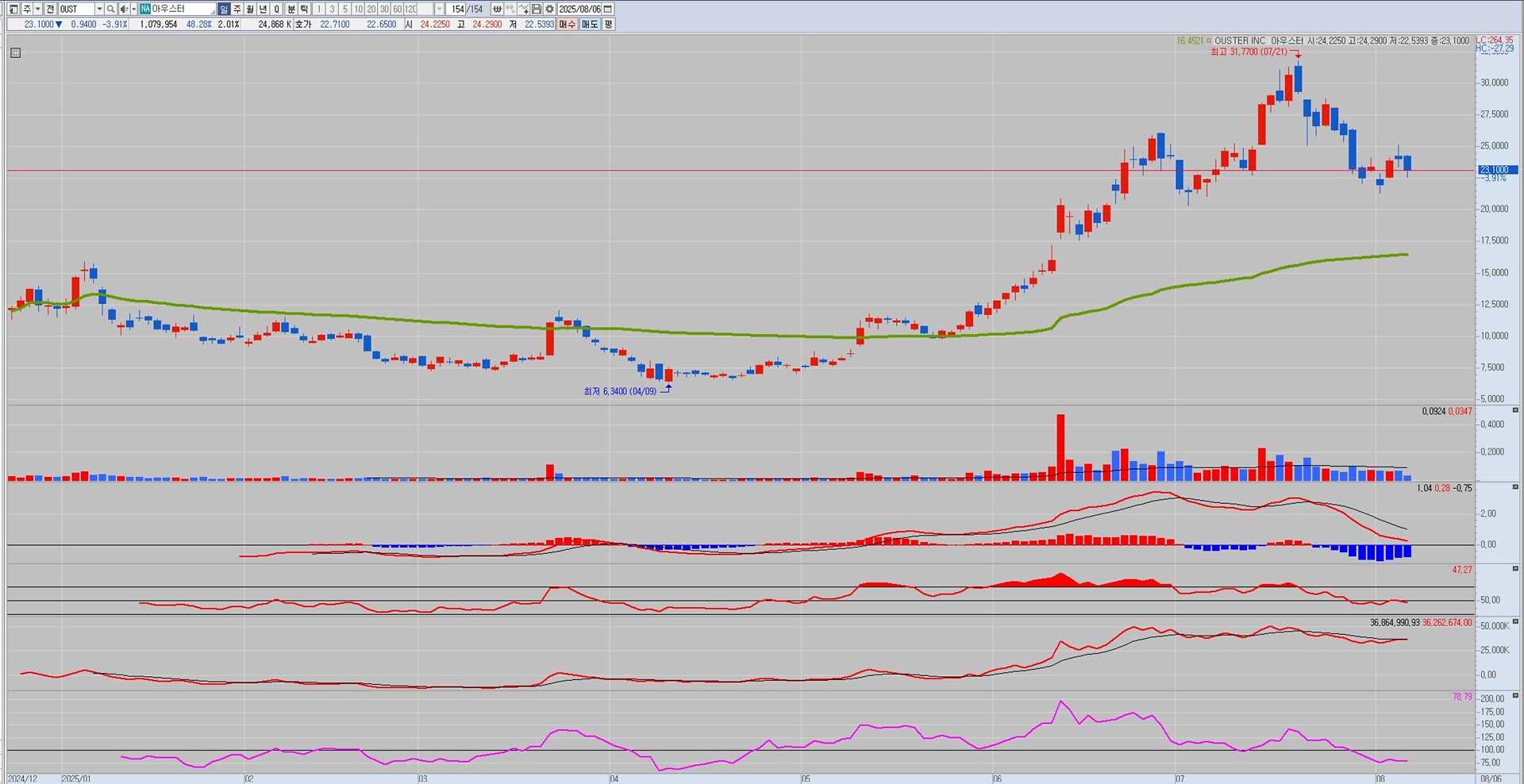Screen dimensions: 1524x784
Task: Expand the dropdown arrow next to 주
Action: click(37, 9)
